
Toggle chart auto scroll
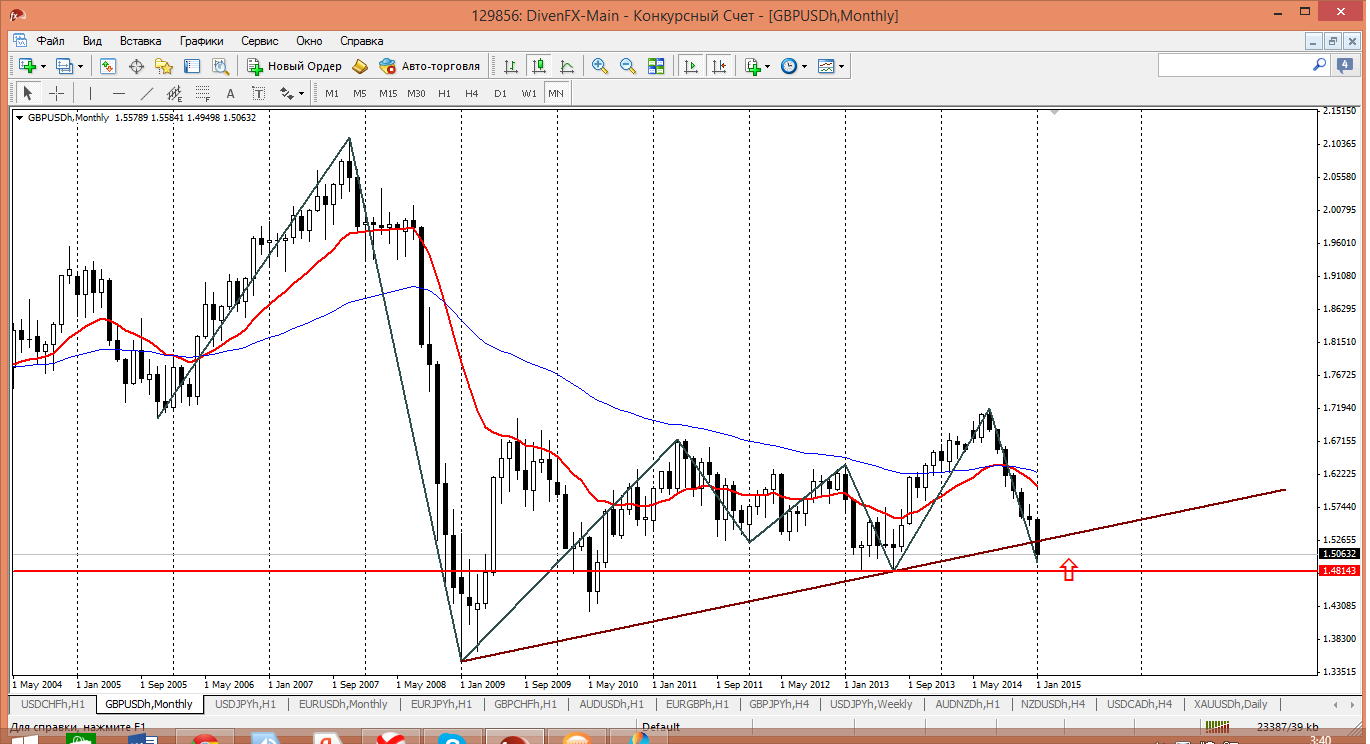[690, 66]
